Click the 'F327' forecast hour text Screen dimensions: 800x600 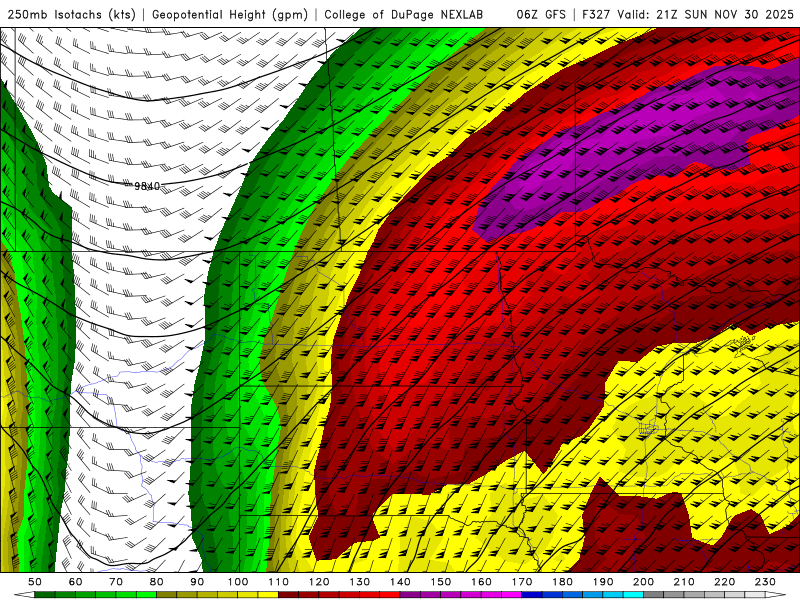tap(597, 14)
